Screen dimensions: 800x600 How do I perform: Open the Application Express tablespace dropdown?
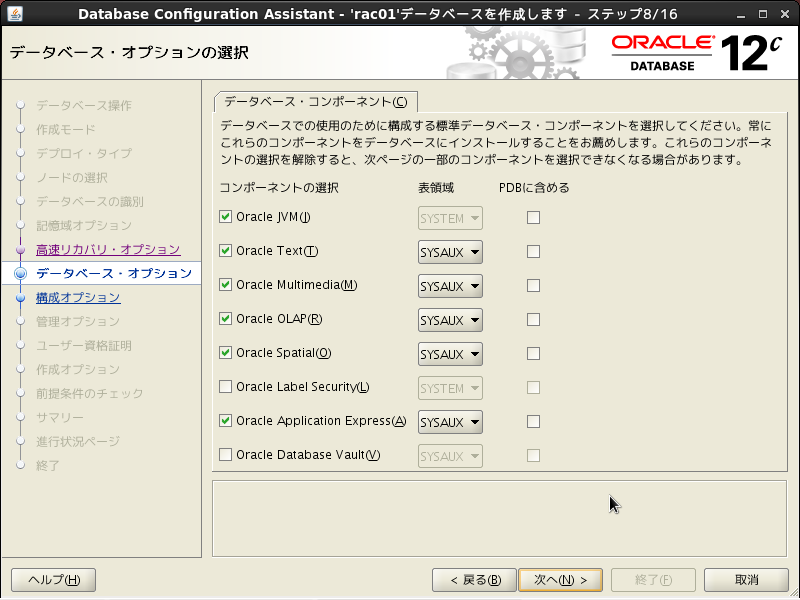[450, 422]
